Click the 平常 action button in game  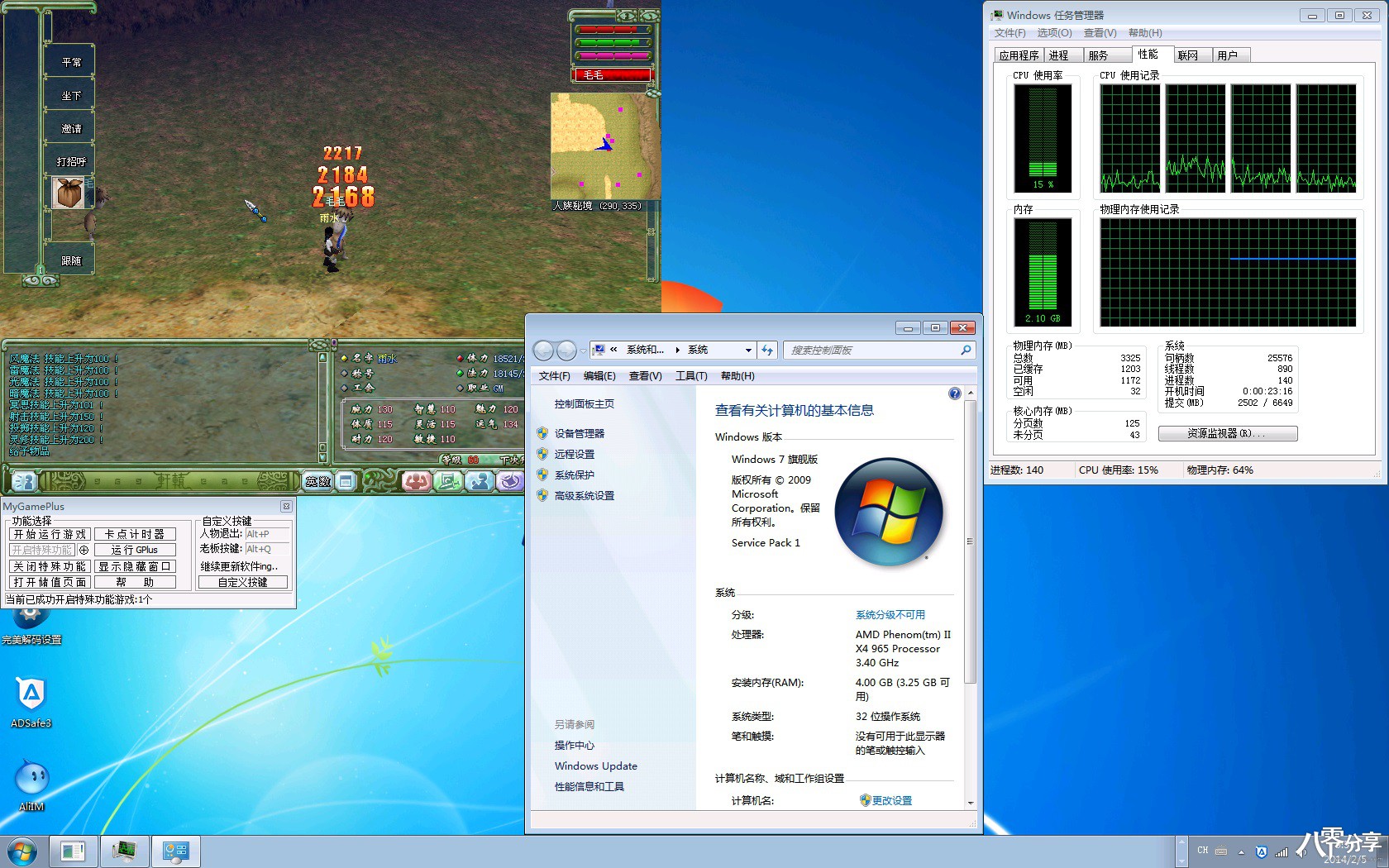[x=70, y=62]
